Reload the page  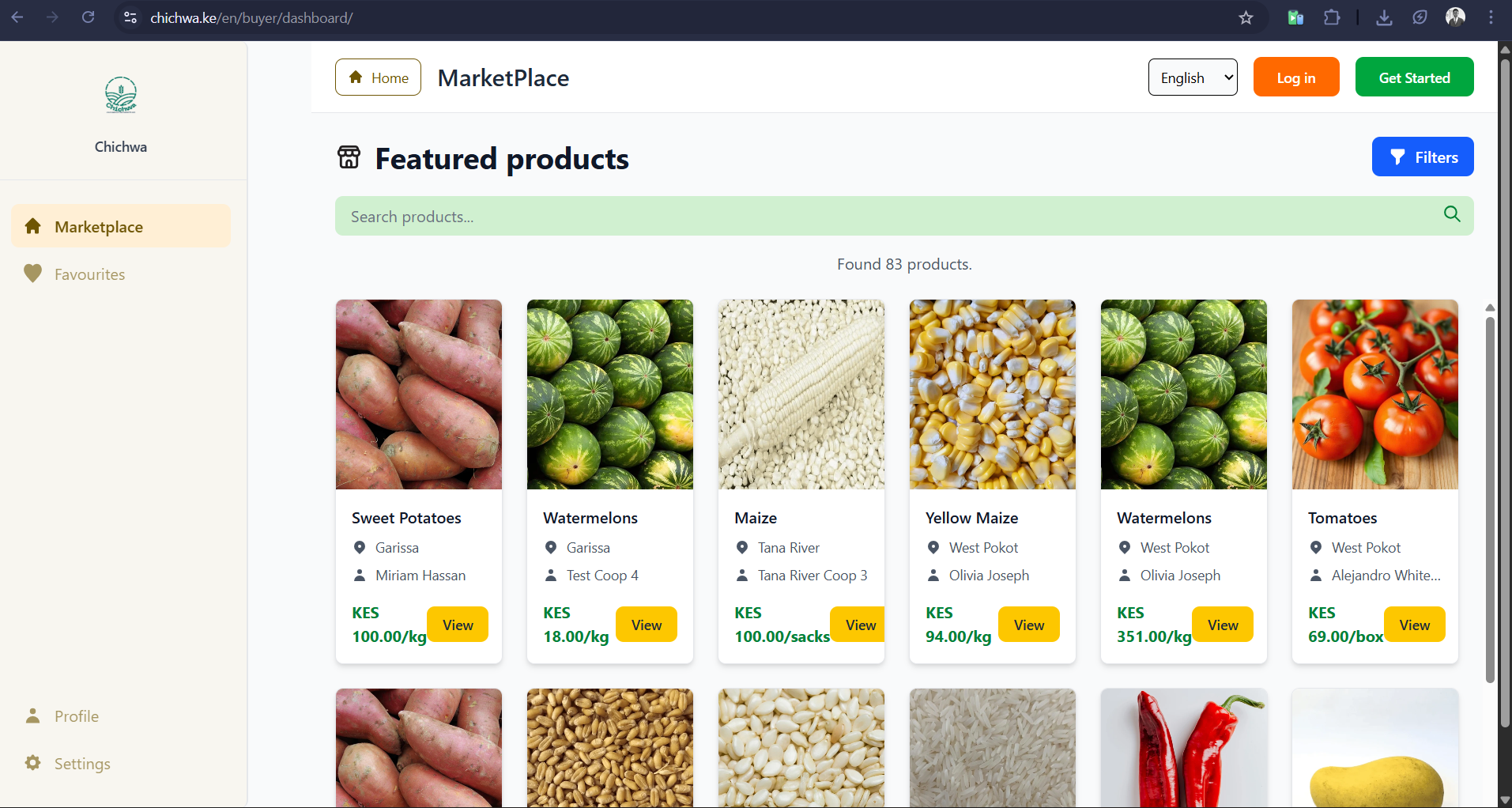click(89, 17)
